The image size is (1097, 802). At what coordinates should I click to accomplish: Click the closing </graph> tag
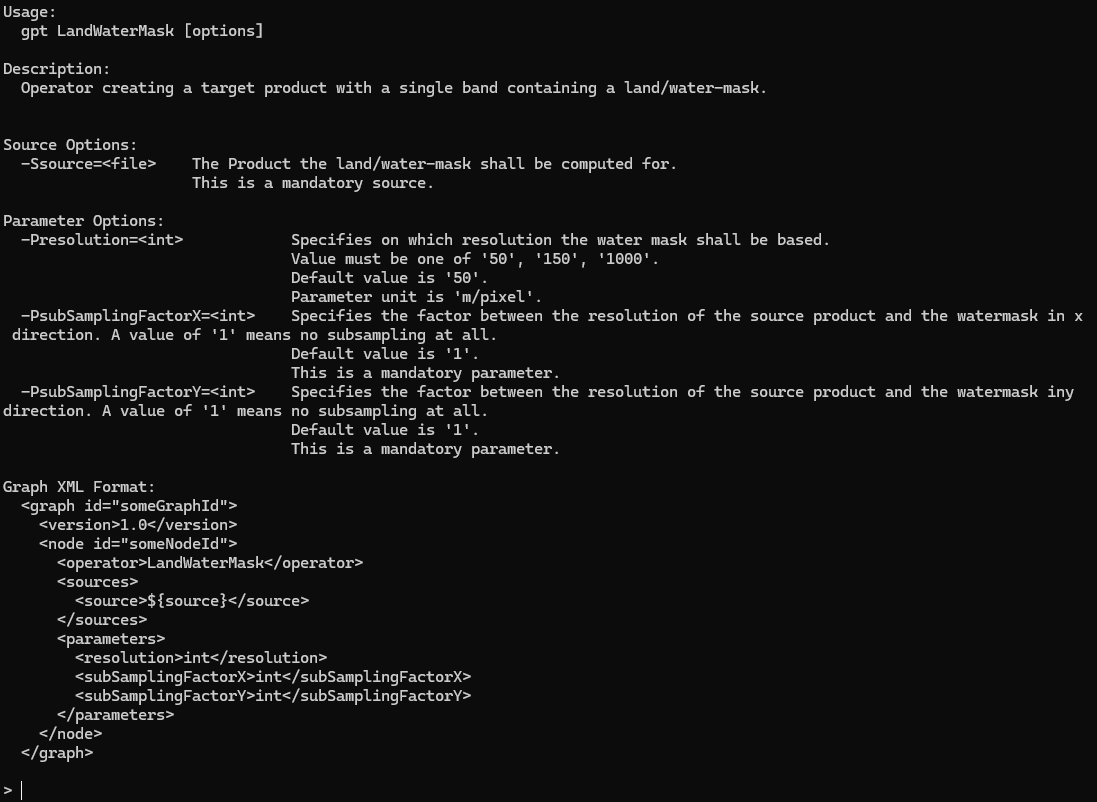(57, 753)
